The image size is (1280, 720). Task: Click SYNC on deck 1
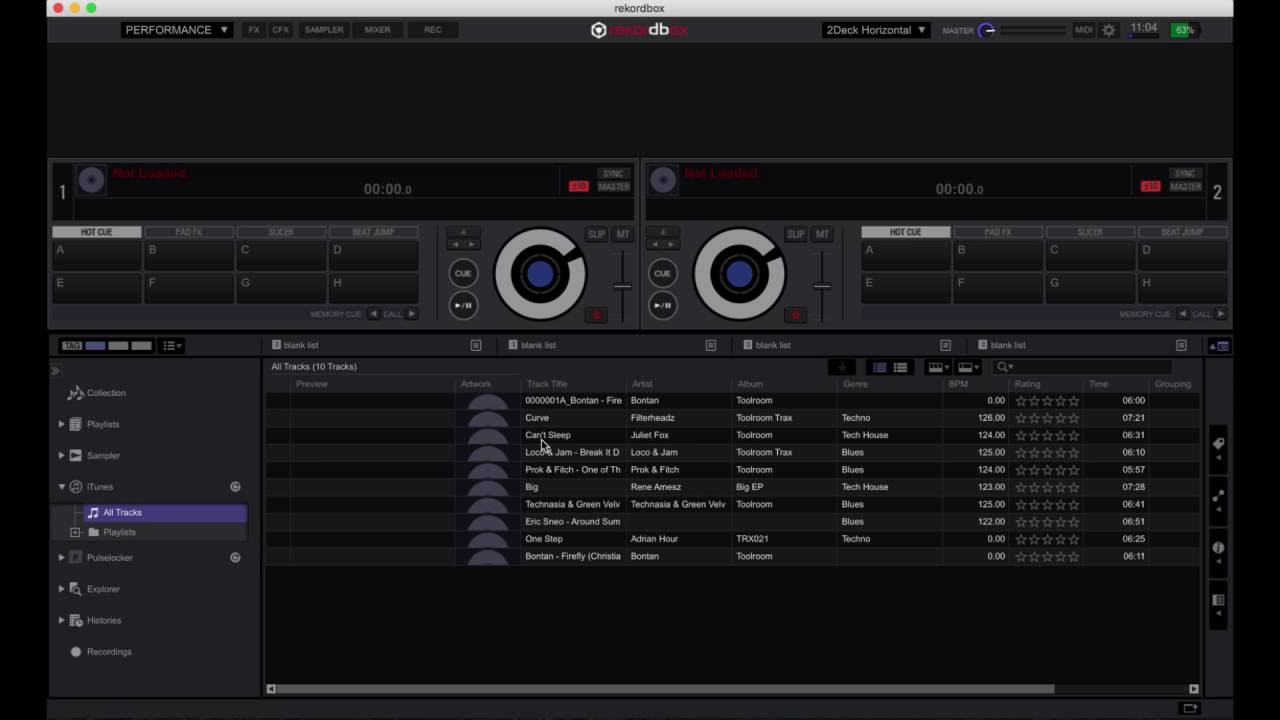[613, 174]
